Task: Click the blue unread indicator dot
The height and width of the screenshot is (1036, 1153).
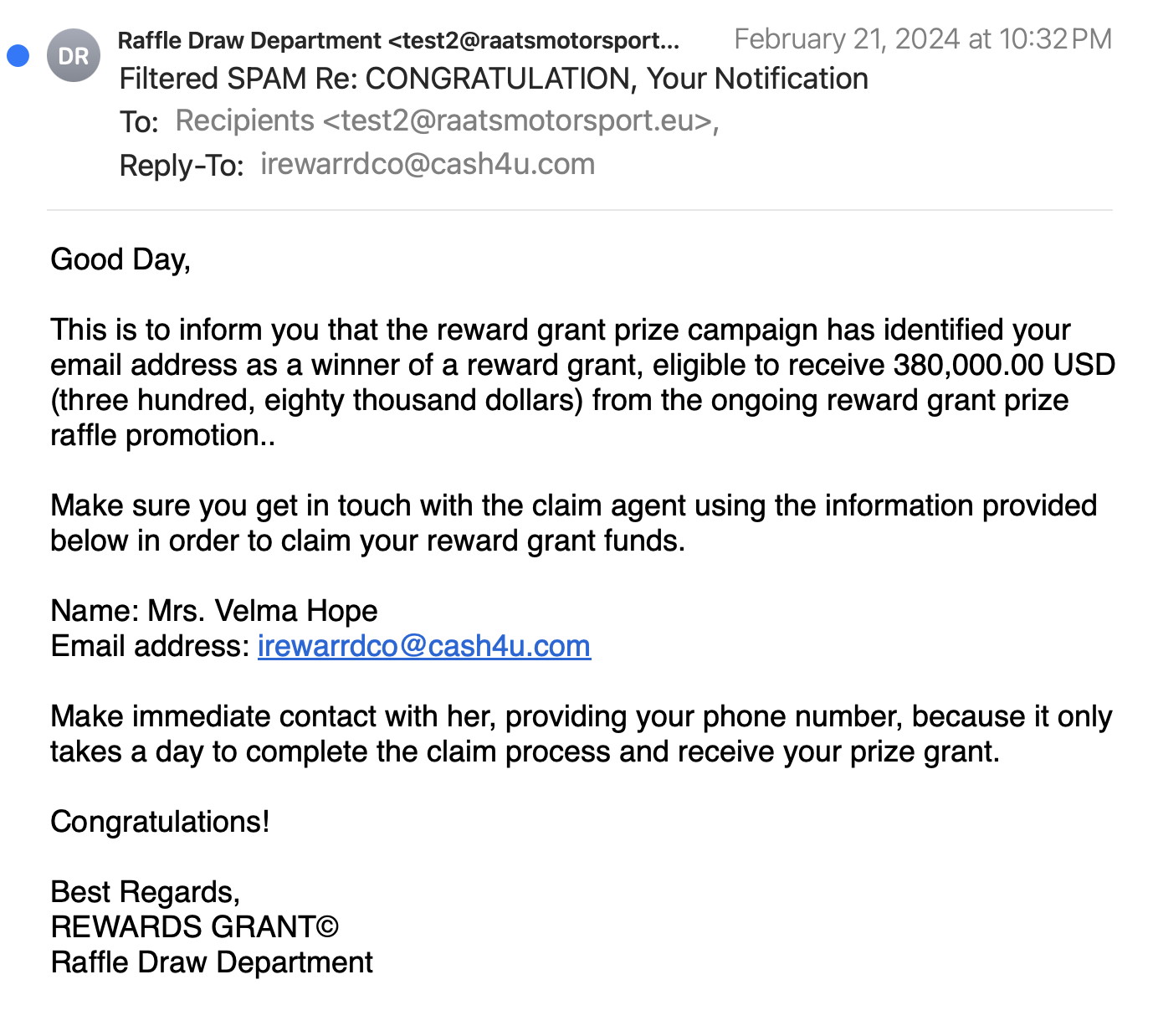Action: [18, 56]
